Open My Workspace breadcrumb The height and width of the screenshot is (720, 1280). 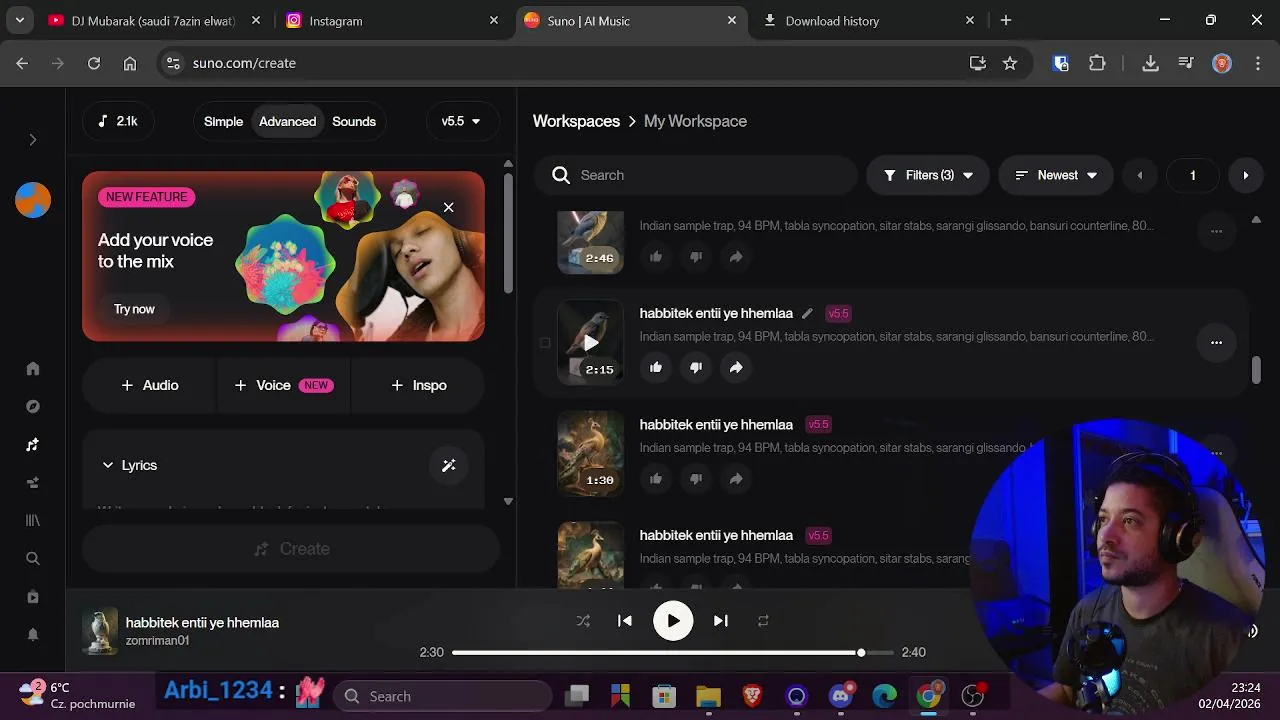click(x=695, y=121)
